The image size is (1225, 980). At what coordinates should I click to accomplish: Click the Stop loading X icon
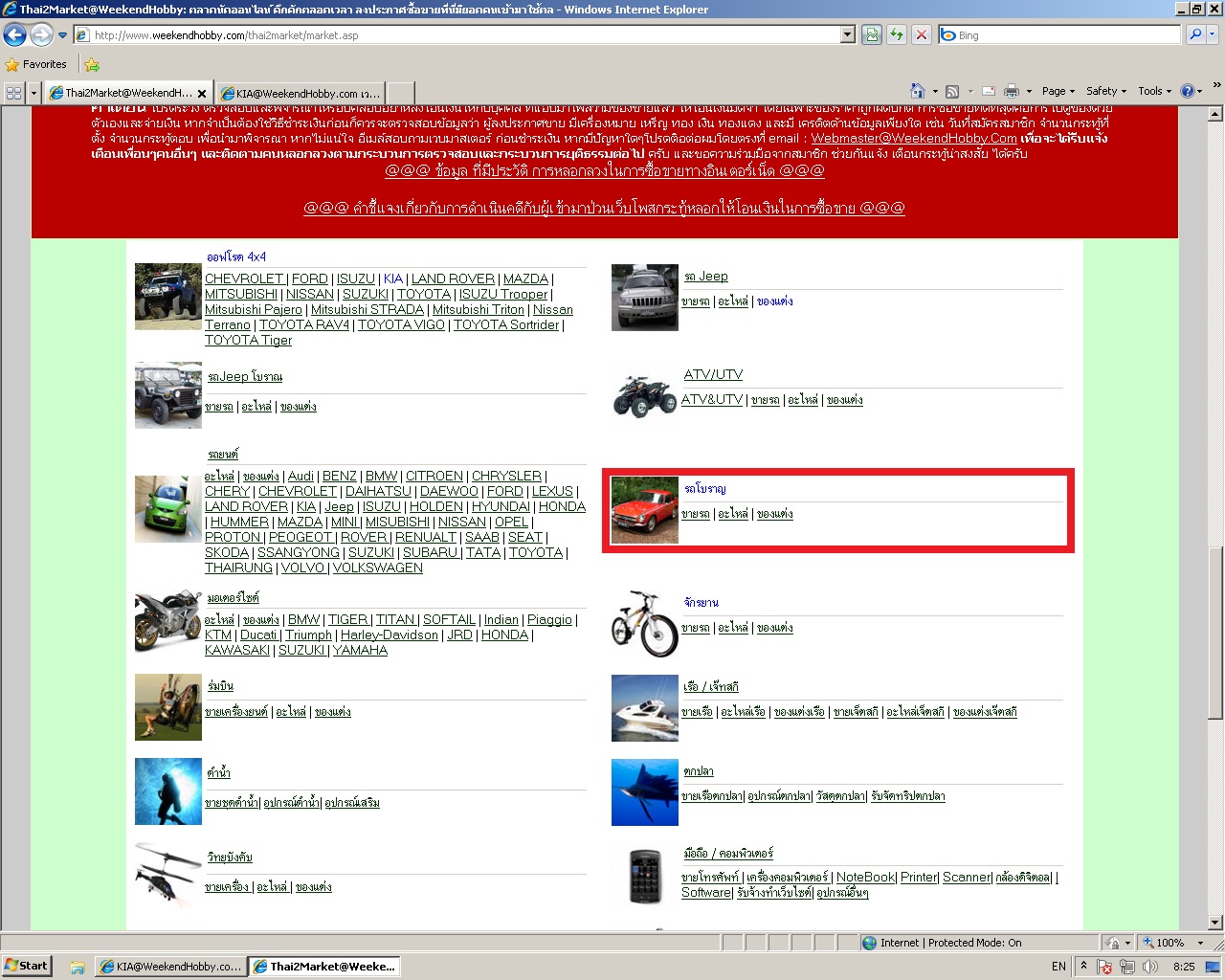[x=921, y=35]
